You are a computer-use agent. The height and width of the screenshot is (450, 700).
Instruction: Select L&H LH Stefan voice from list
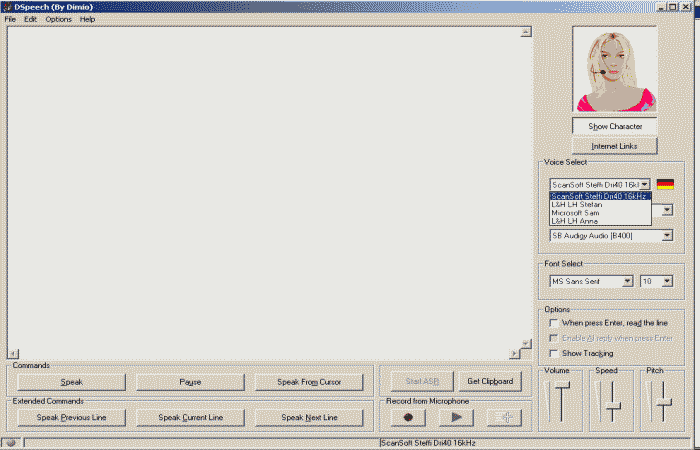click(x=576, y=205)
